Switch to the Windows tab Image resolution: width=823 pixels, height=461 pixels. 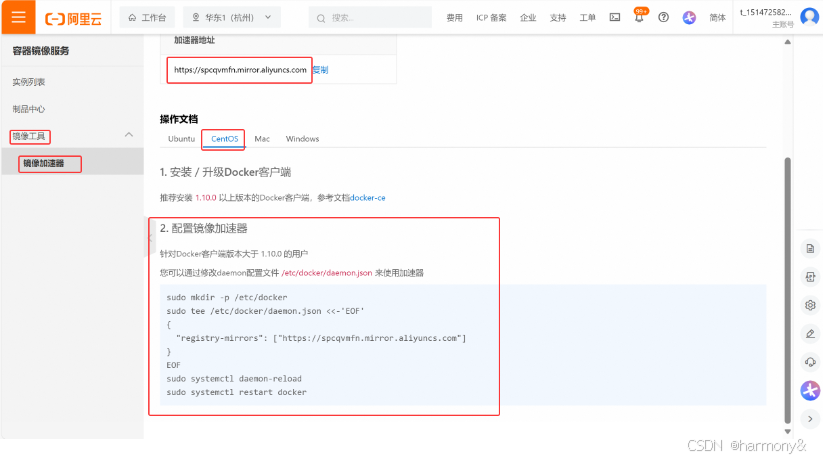pyautogui.click(x=302, y=139)
